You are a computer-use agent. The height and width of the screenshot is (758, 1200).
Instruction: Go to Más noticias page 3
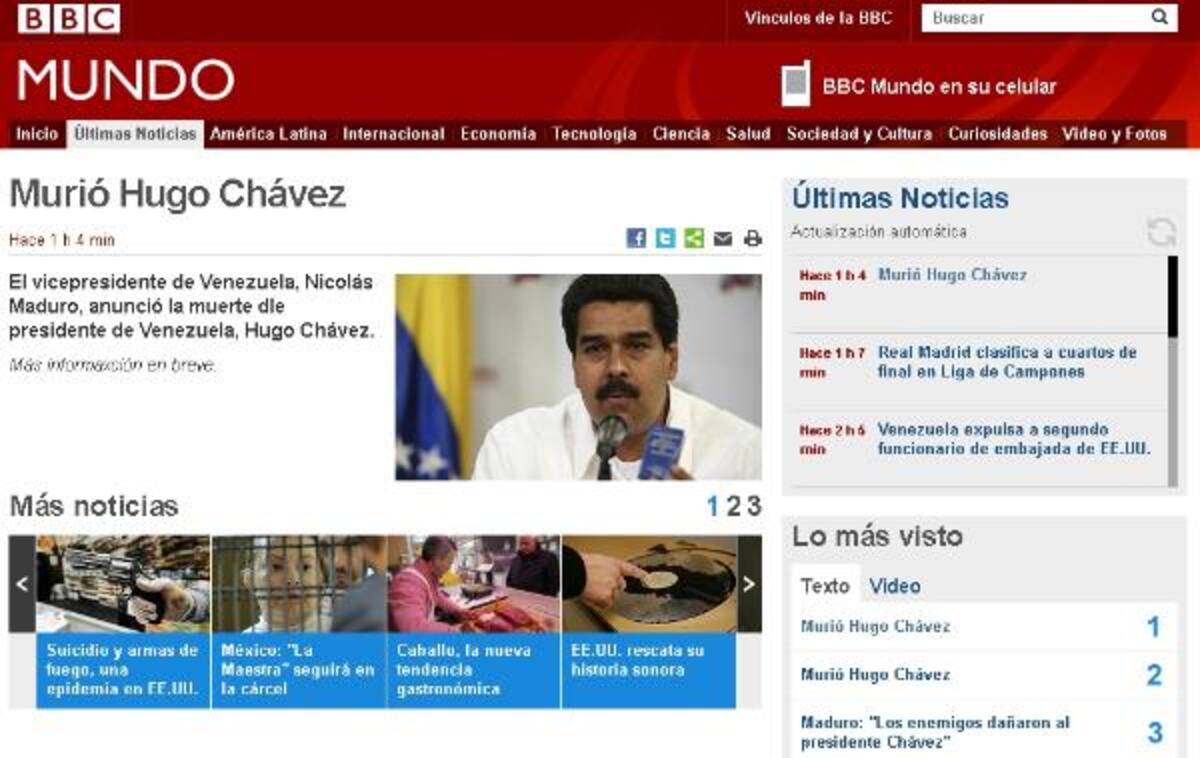754,507
